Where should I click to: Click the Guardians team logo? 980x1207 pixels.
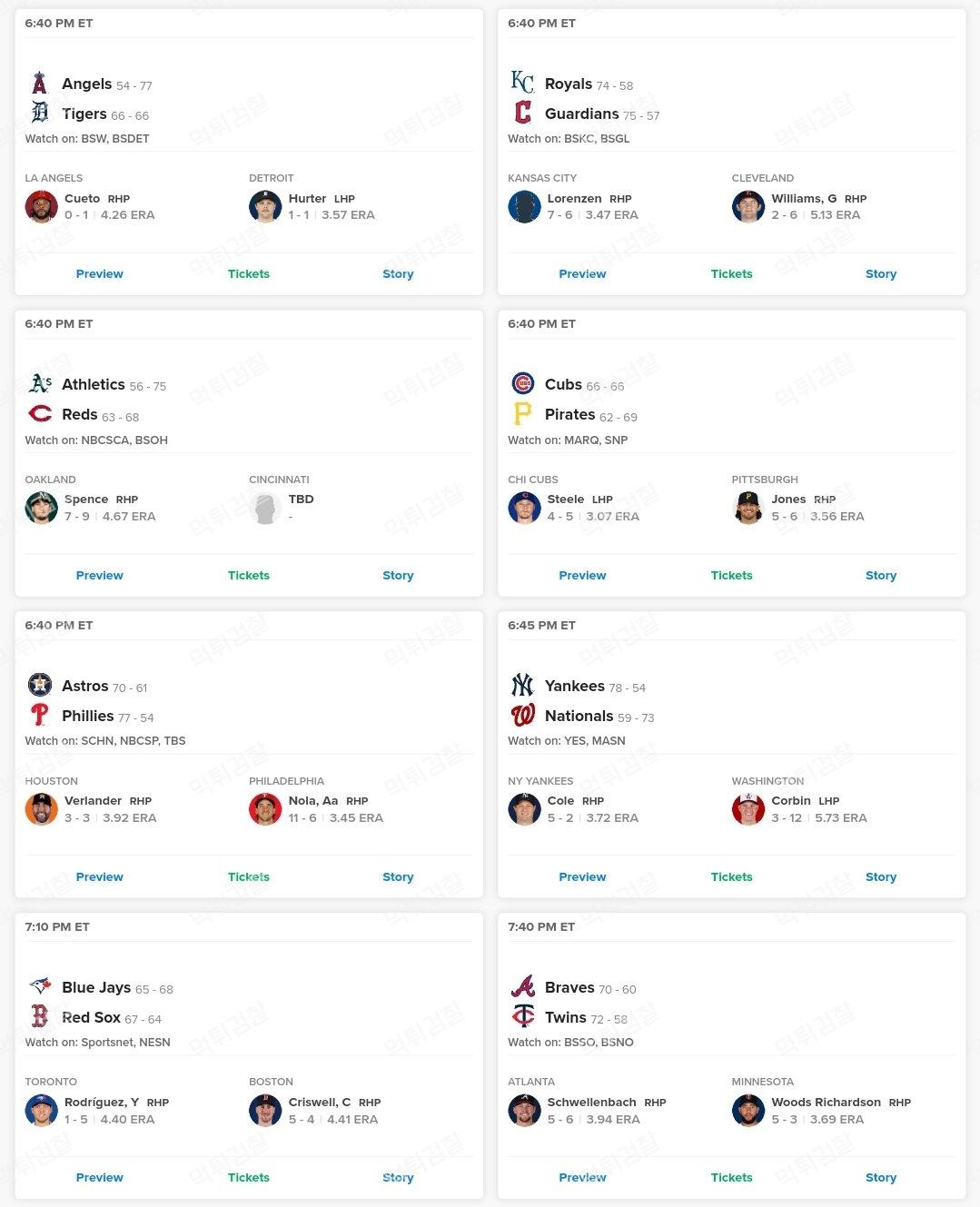pyautogui.click(x=522, y=113)
